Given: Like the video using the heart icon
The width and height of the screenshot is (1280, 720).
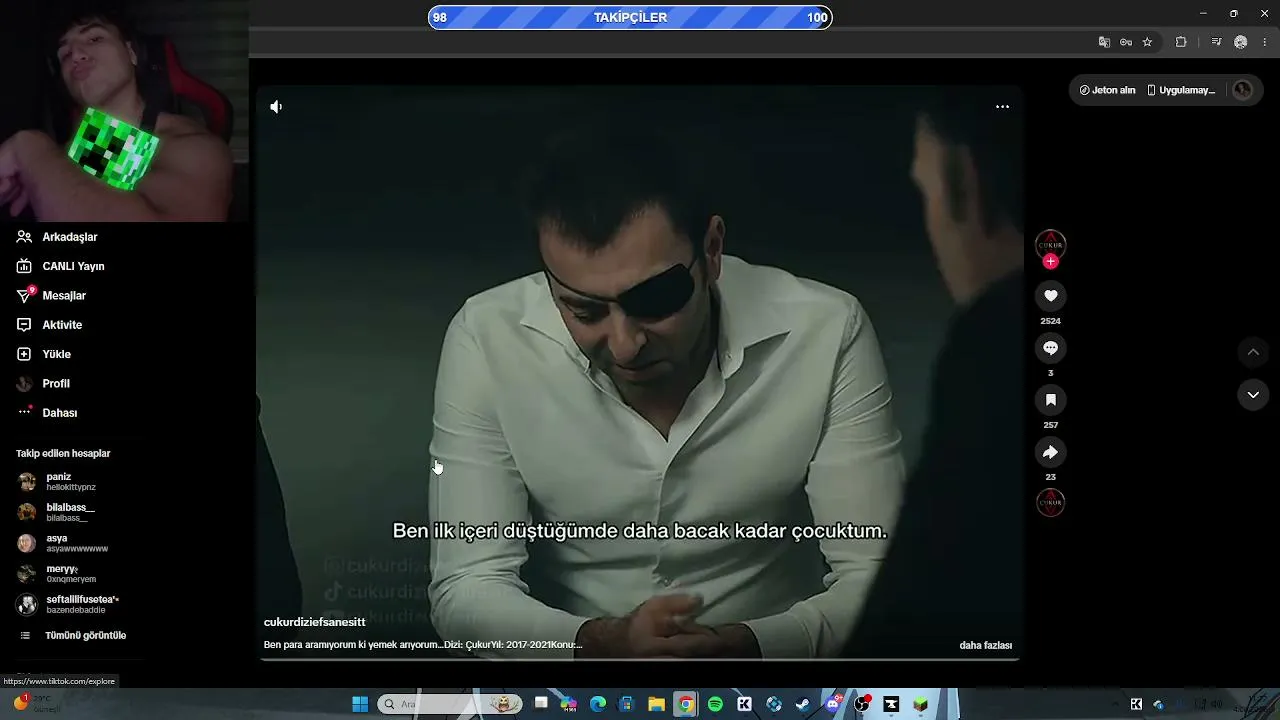Looking at the screenshot, I should [1050, 296].
